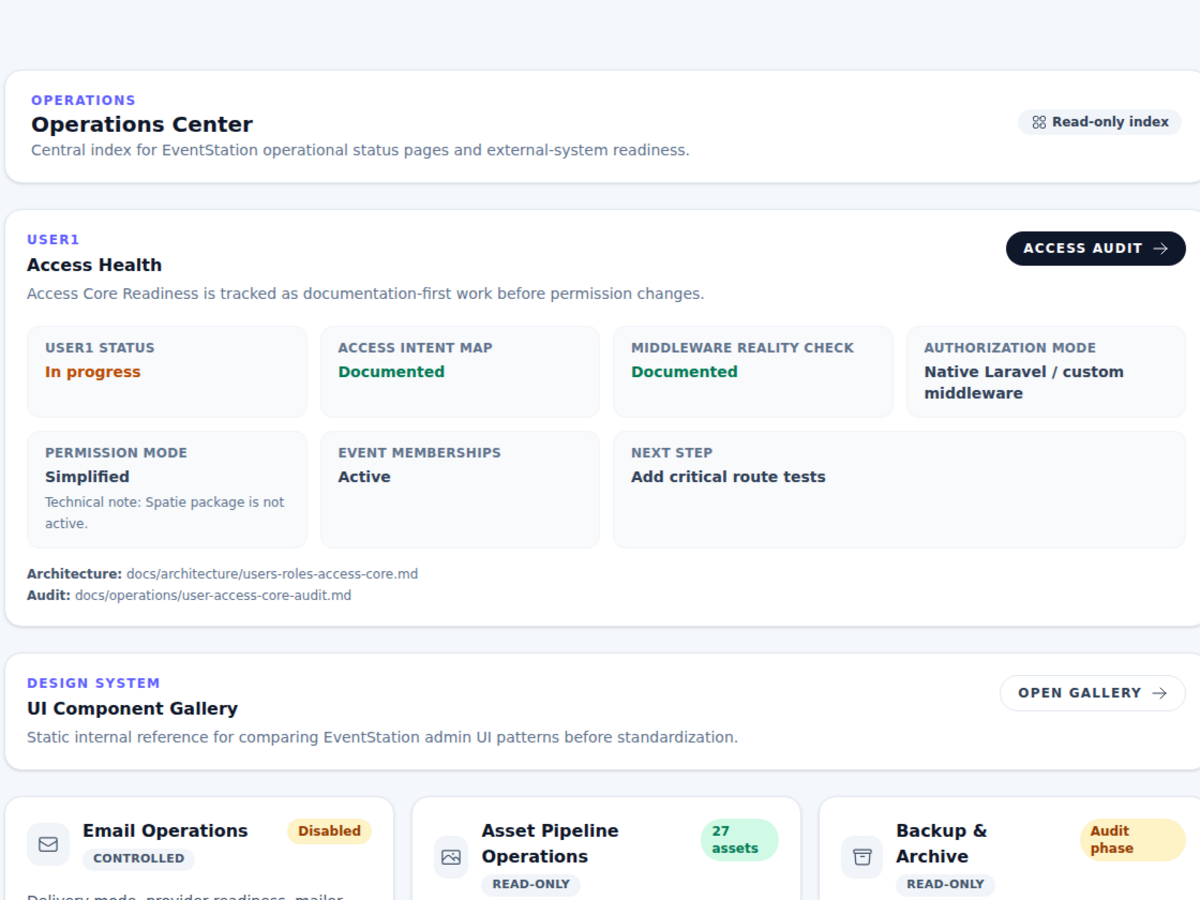1200x900 pixels.
Task: Open the Backup & Archive card title
Action: coord(941,844)
